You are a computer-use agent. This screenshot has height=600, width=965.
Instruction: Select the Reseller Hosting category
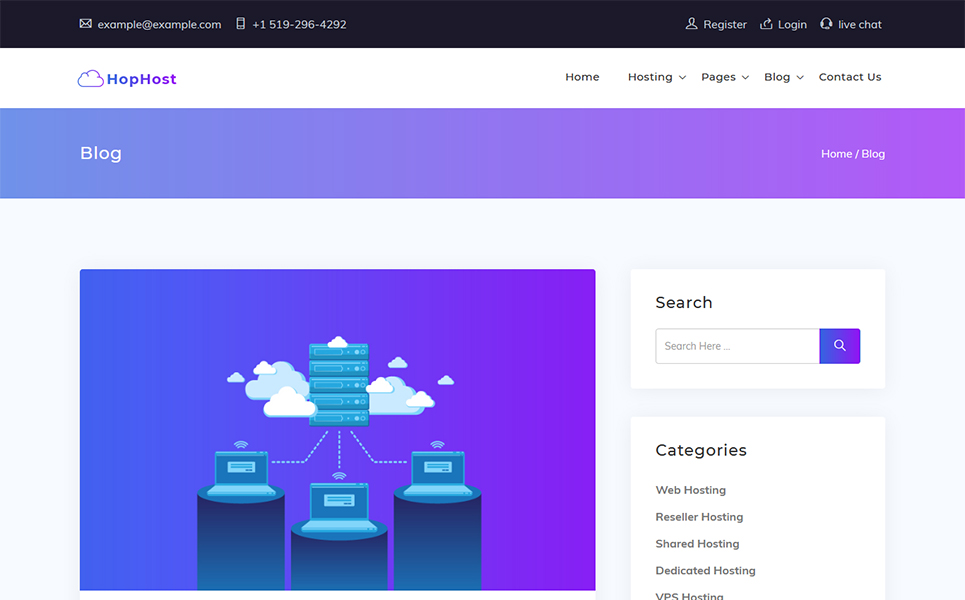click(699, 517)
